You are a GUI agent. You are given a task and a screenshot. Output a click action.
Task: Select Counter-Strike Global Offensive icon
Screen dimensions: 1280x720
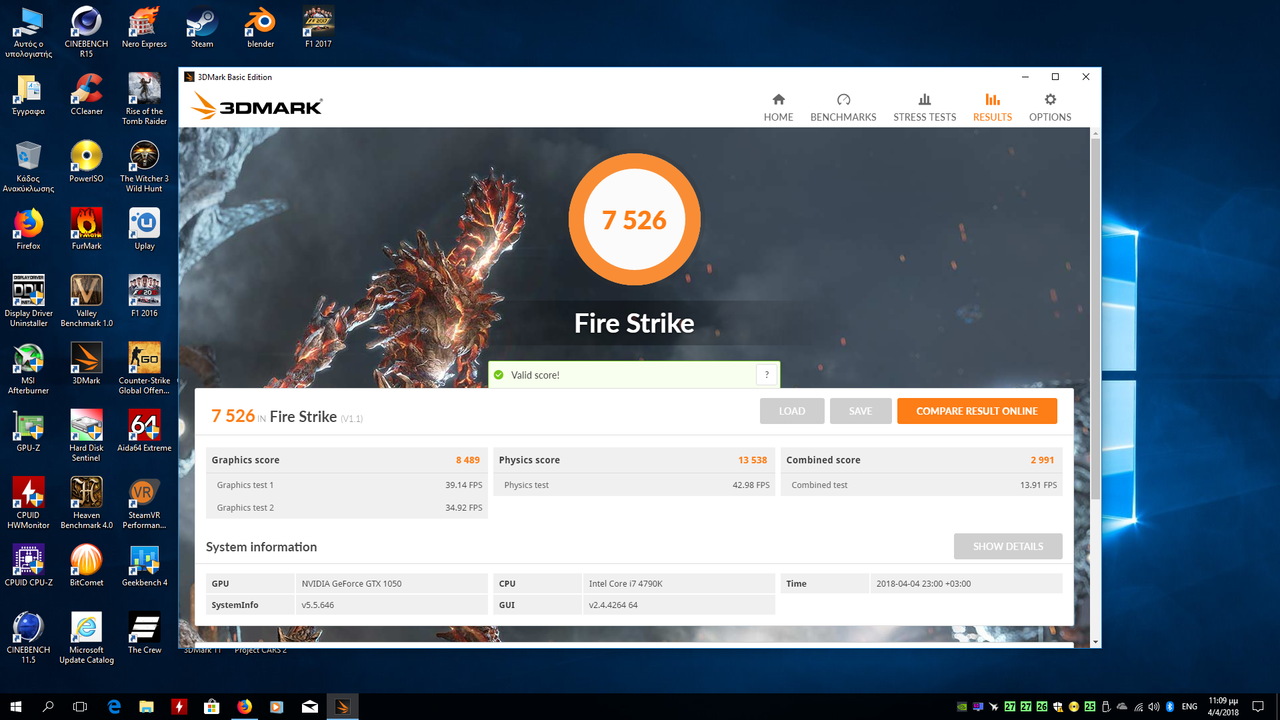tap(144, 368)
